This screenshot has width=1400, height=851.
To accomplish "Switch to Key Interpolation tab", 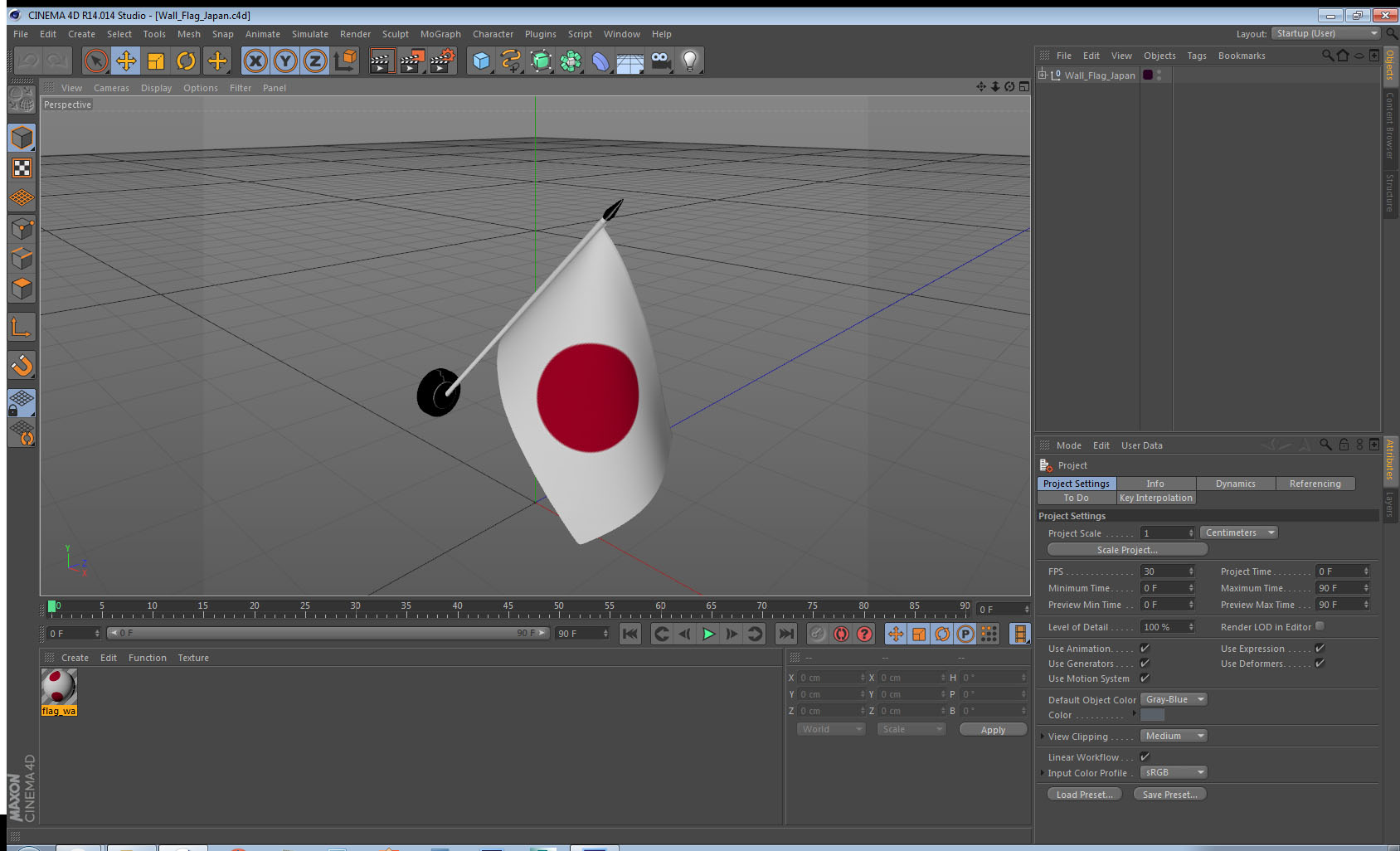I will pos(1156,498).
